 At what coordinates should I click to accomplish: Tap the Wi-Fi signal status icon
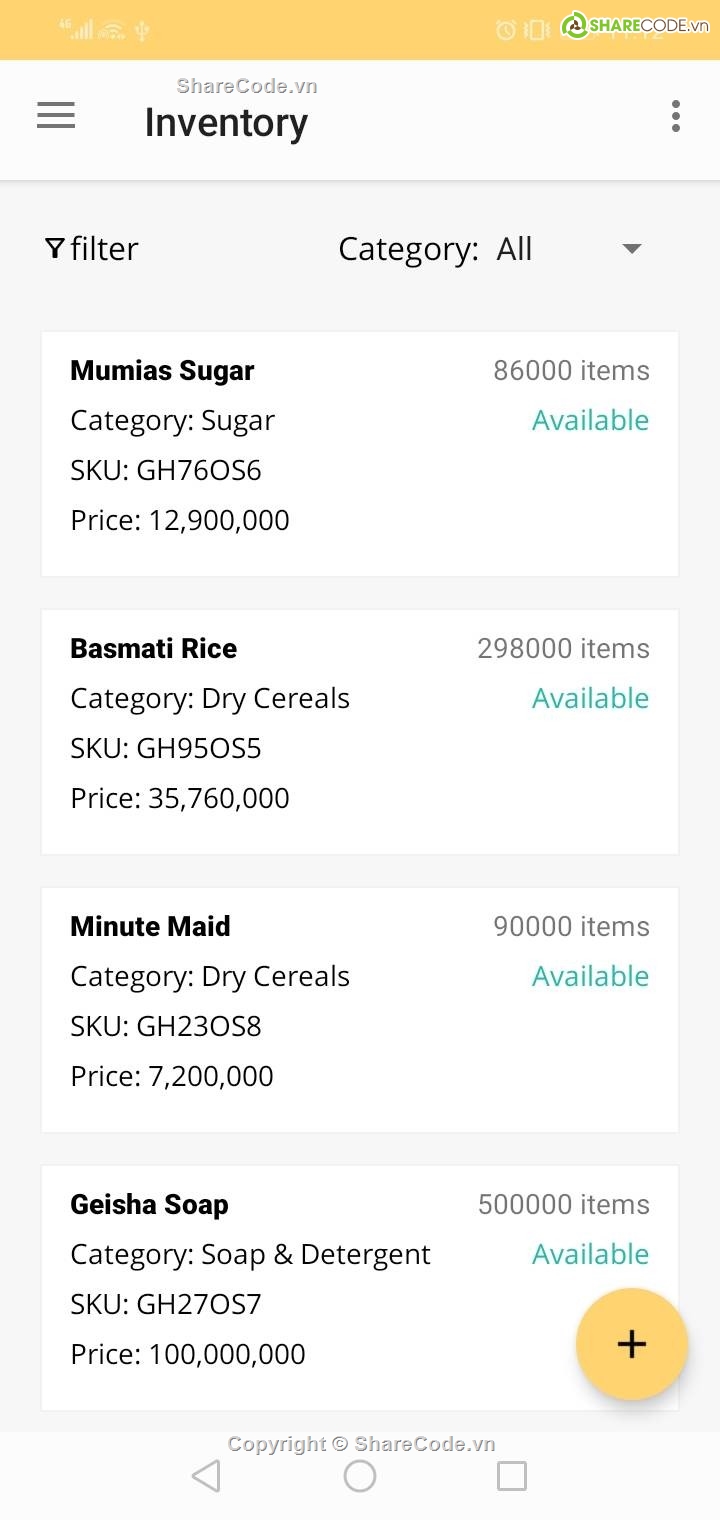pos(113,30)
